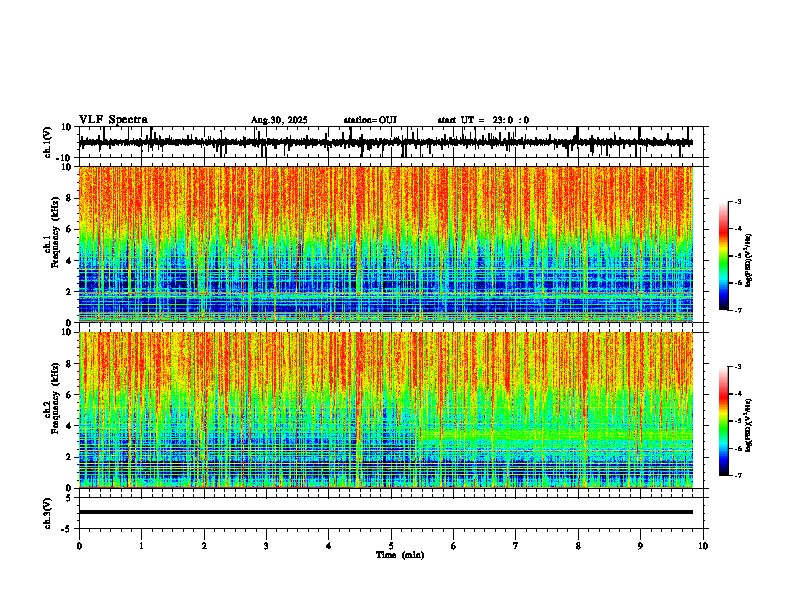Click time axis tick label "0"
This screenshot has height=612, width=792.
point(79,546)
